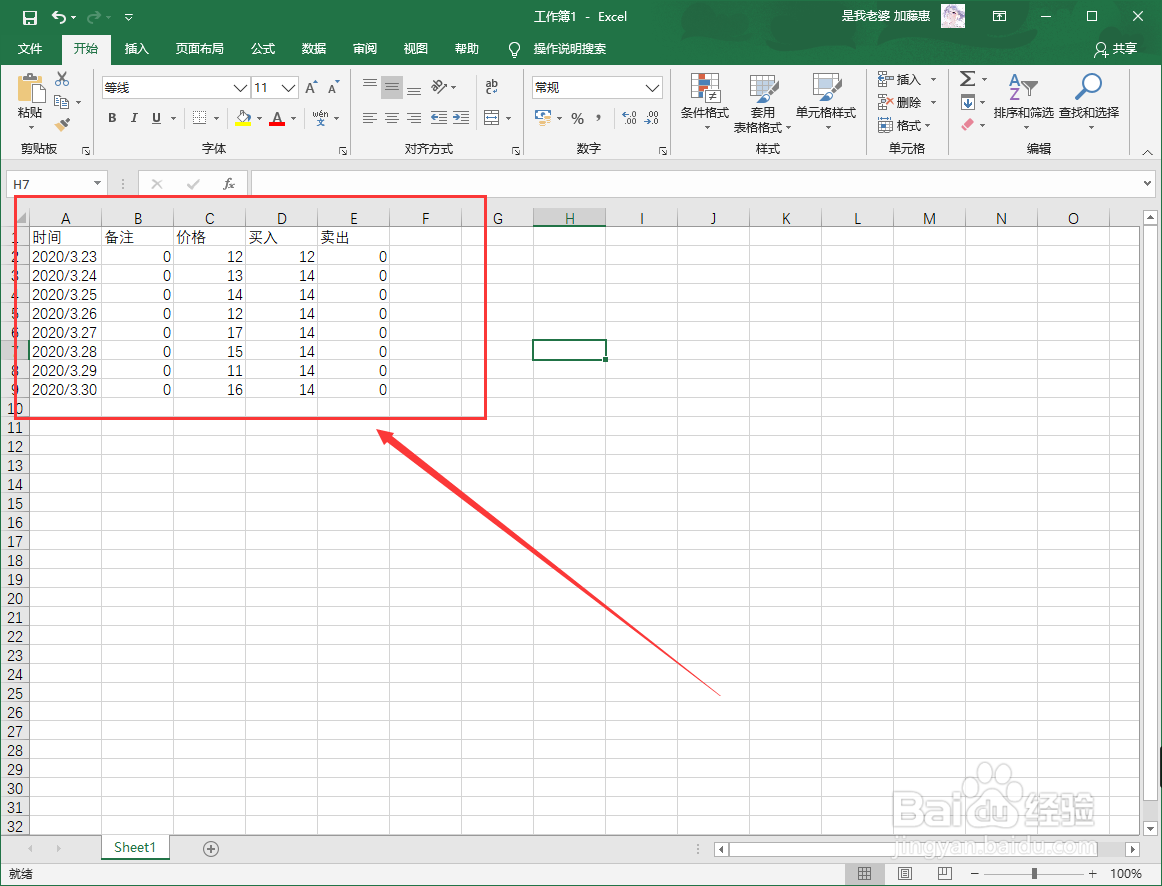Open the 插入 Insert tab
Viewport: 1162px width, 886px height.
click(136, 49)
